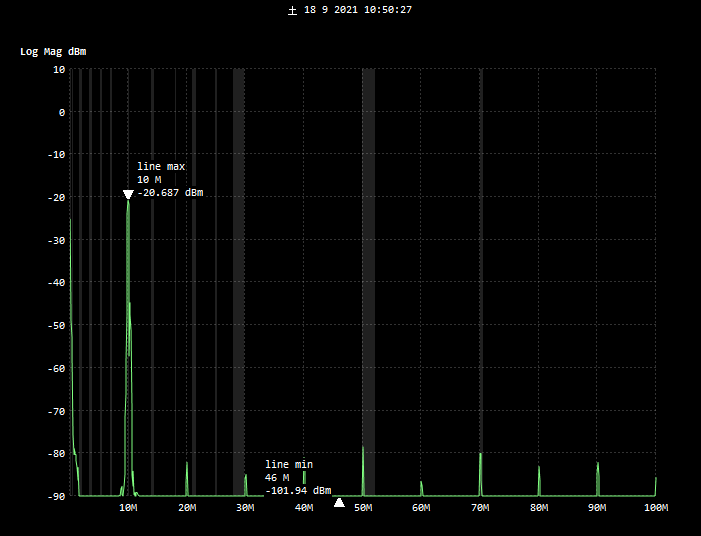Click the 60 MHz harmonic peak

[421, 488]
